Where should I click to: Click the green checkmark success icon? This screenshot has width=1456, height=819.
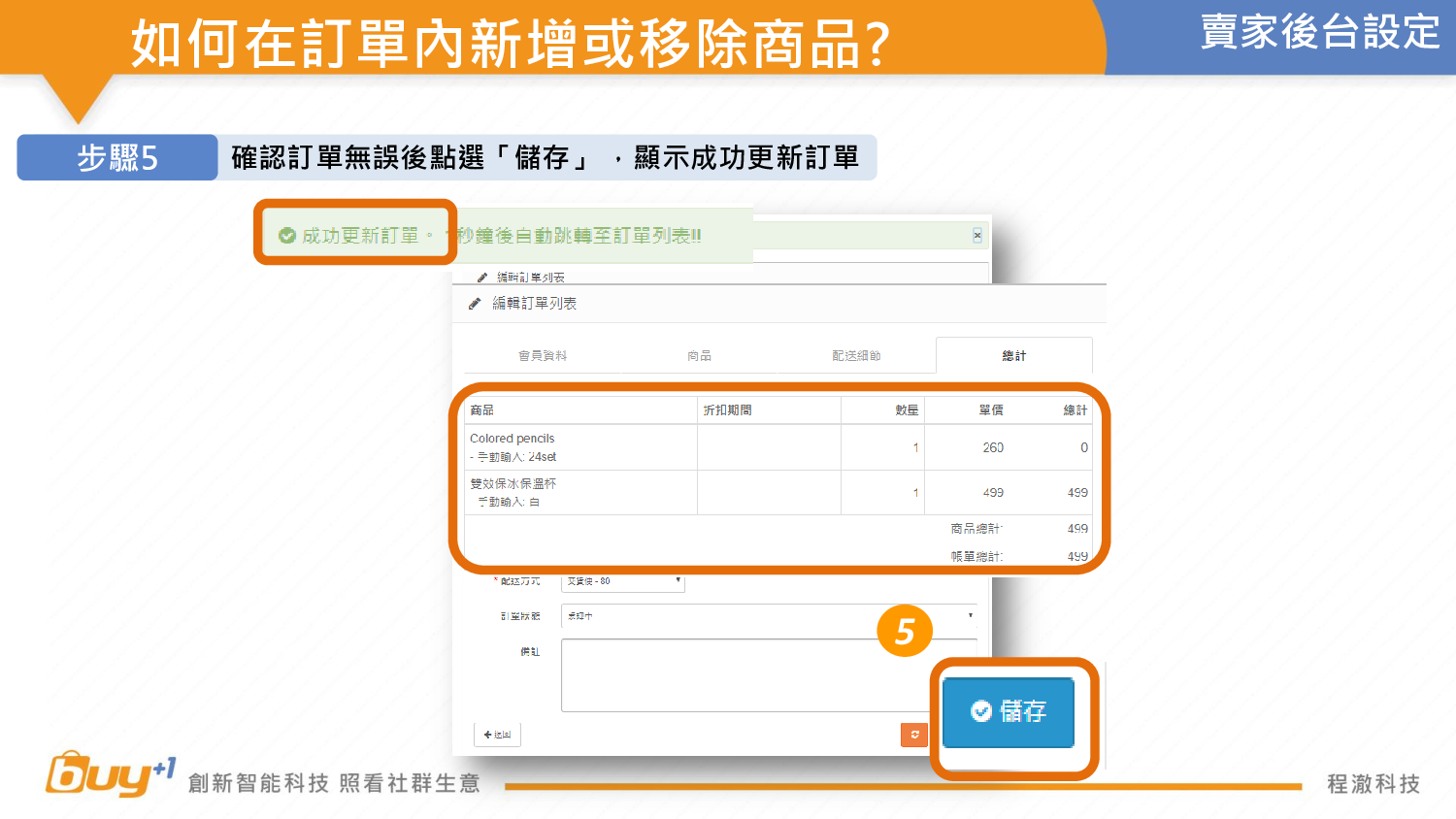coord(286,236)
